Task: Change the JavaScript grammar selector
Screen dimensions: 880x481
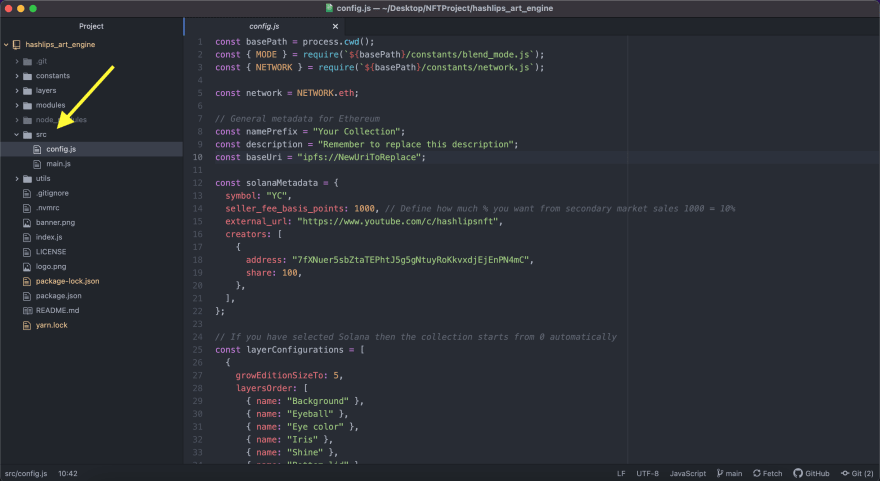Action: pyautogui.click(x=688, y=473)
